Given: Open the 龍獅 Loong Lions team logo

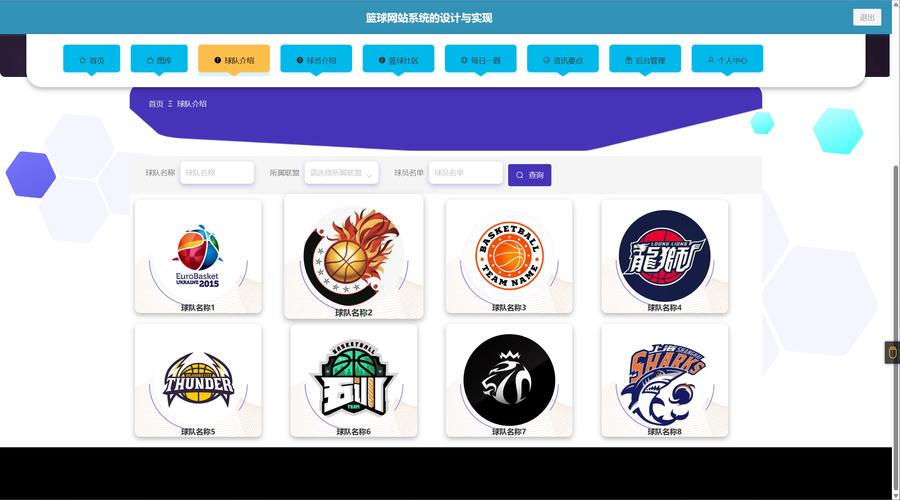Looking at the screenshot, I should 665,255.
